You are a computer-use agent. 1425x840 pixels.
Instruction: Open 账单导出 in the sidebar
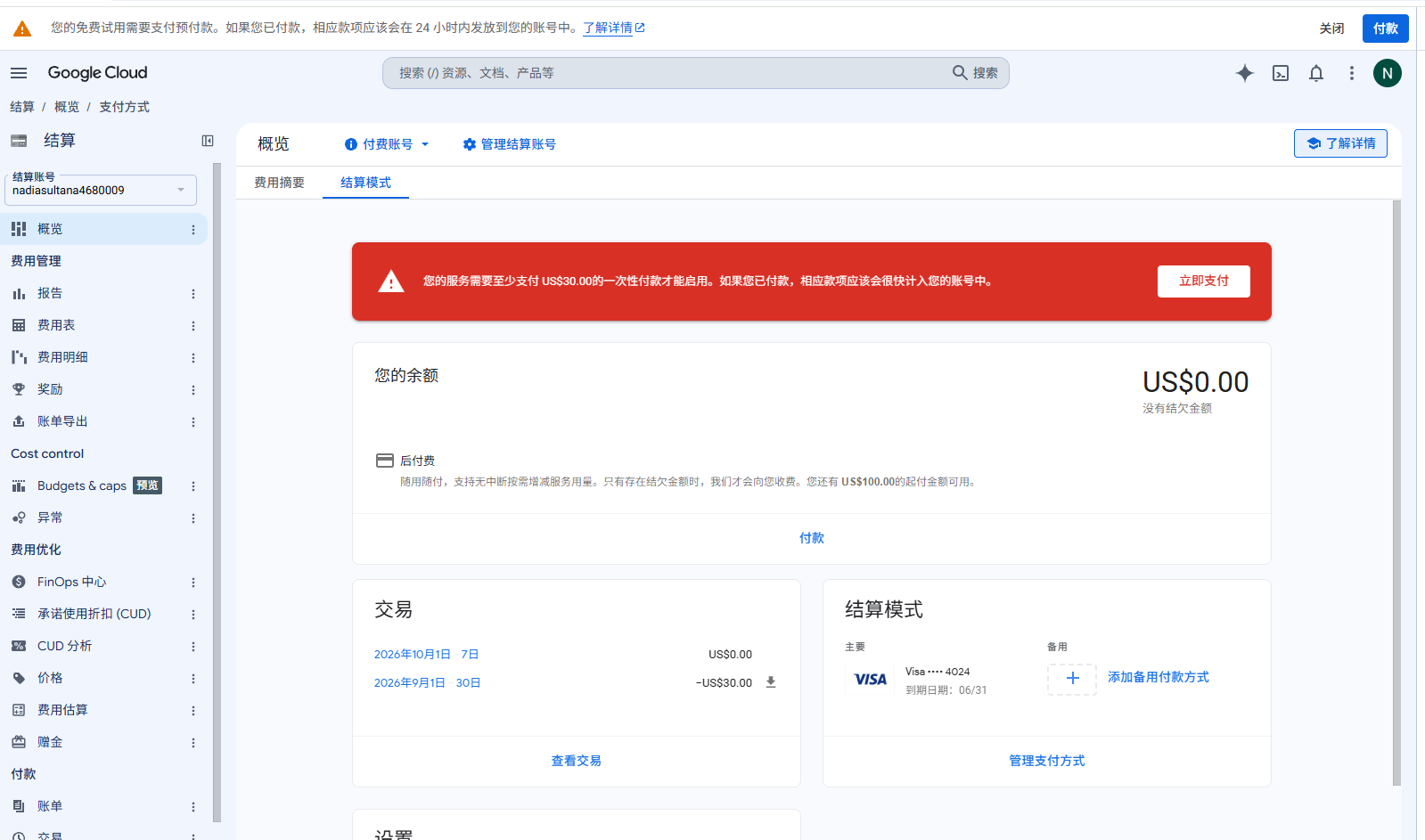tap(62, 421)
